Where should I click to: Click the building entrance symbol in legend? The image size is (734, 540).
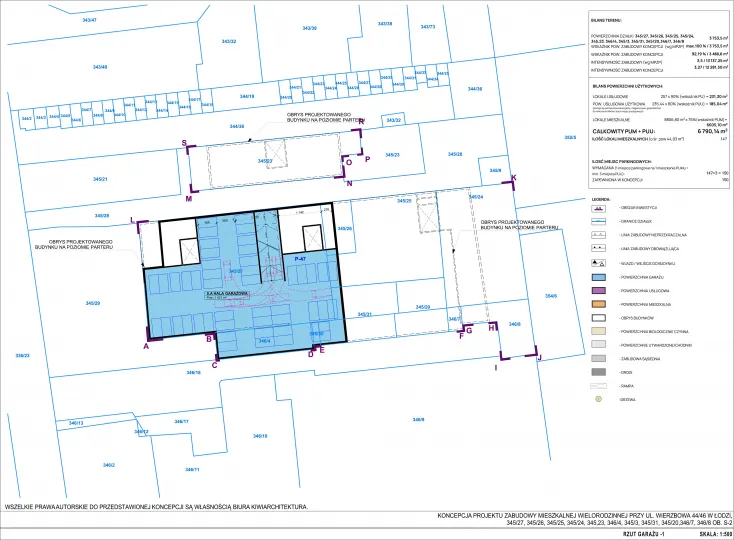(x=600, y=261)
